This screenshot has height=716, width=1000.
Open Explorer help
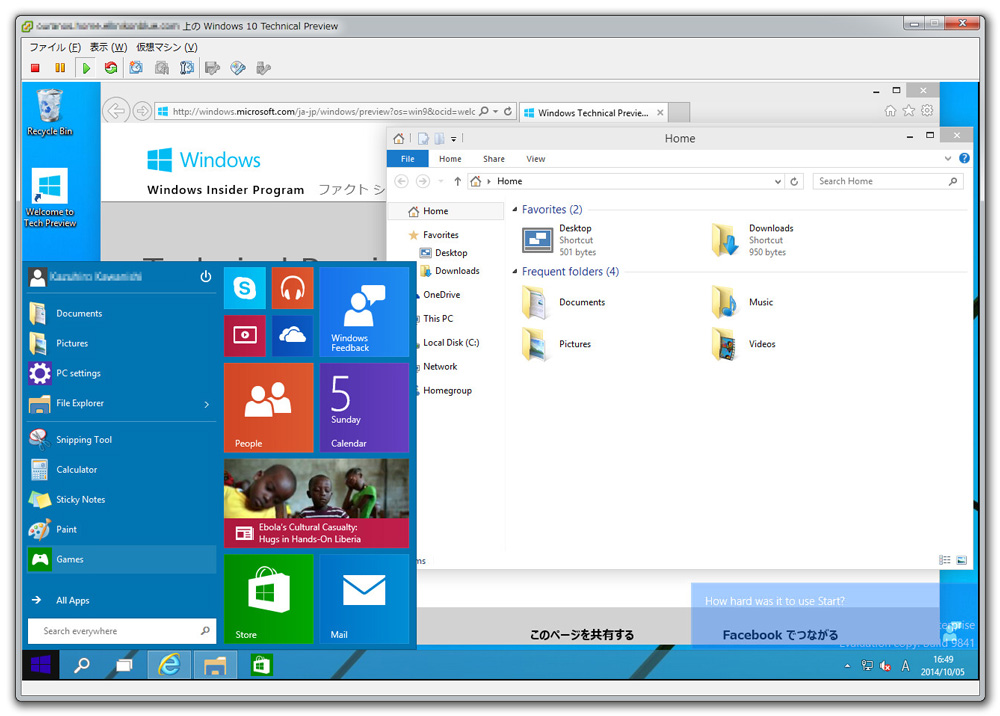pos(964,158)
